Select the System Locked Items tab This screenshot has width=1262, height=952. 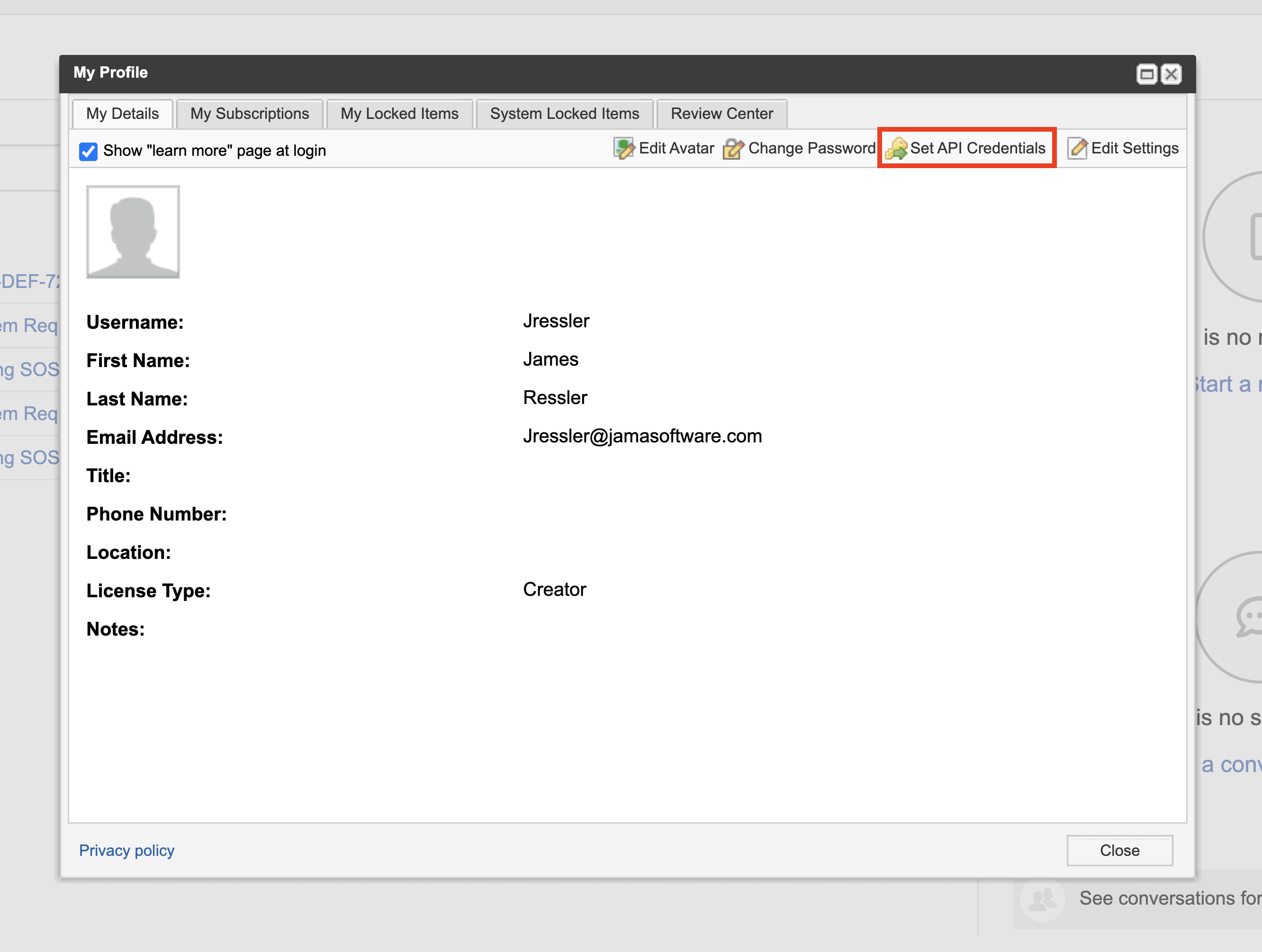click(564, 114)
